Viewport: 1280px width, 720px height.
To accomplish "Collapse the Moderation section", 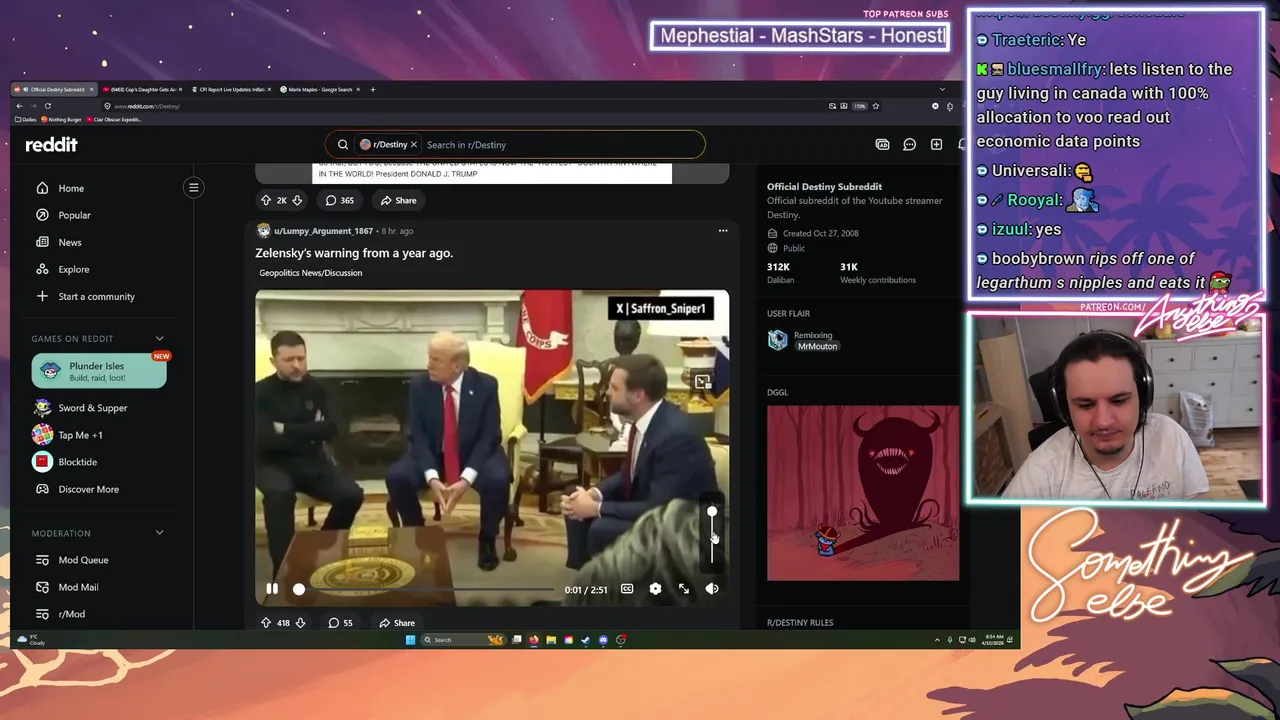I will [x=159, y=533].
